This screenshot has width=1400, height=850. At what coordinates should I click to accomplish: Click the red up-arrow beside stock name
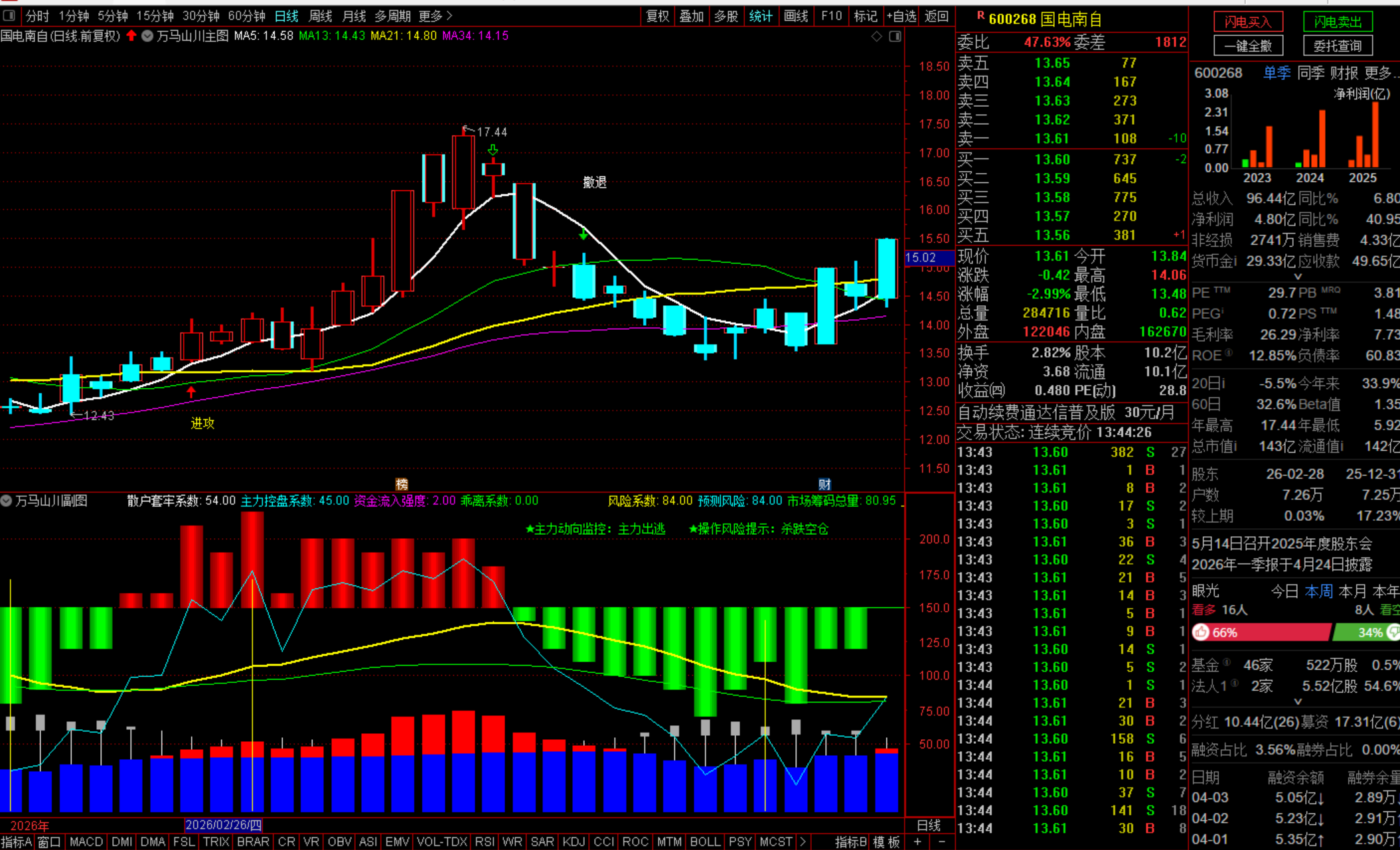click(131, 36)
